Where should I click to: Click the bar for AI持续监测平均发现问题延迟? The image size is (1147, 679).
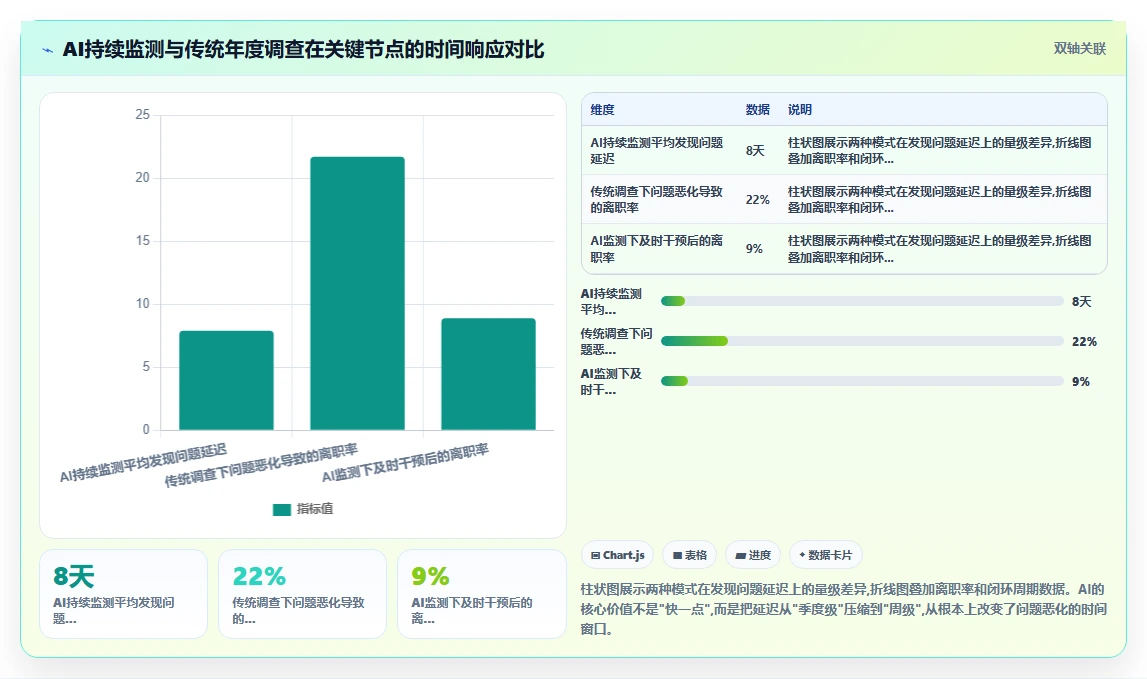pos(226,380)
